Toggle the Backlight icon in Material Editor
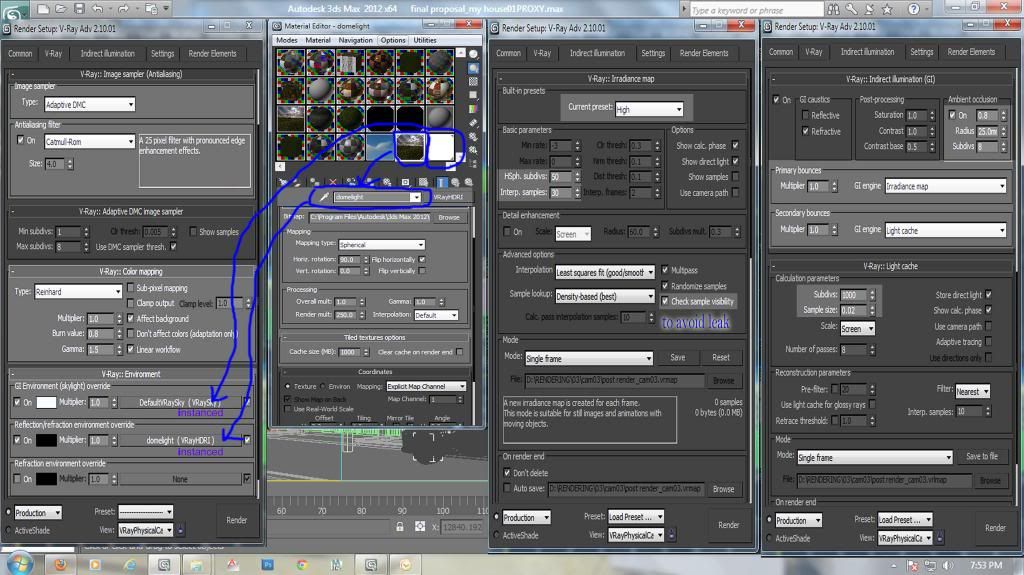The height and width of the screenshot is (575, 1024). [473, 68]
